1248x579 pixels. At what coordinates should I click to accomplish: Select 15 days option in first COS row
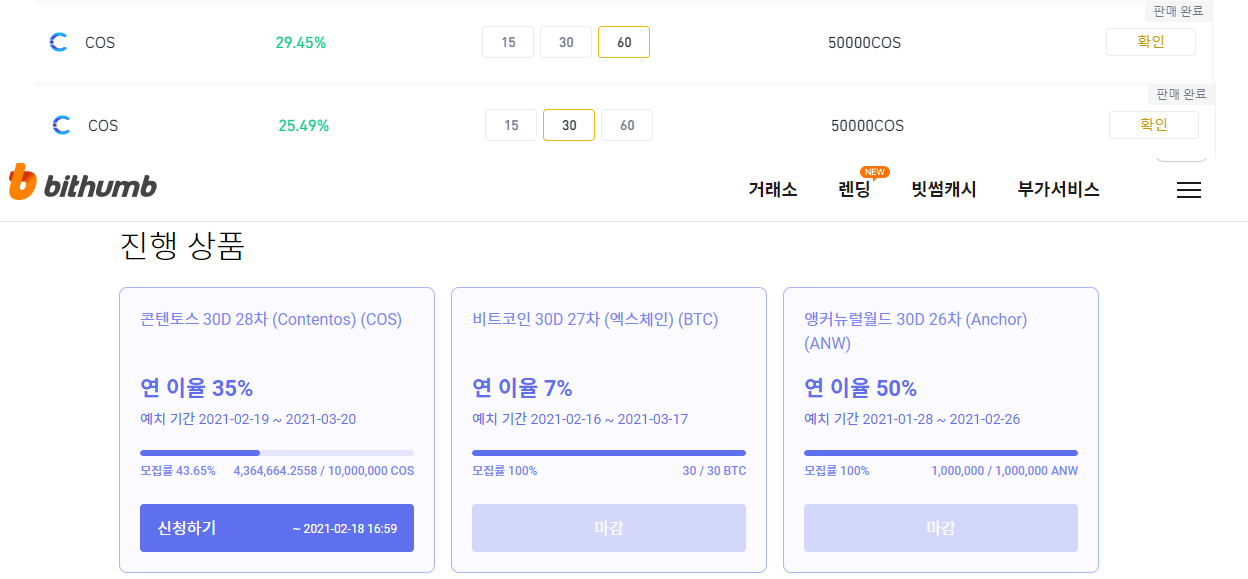508,43
